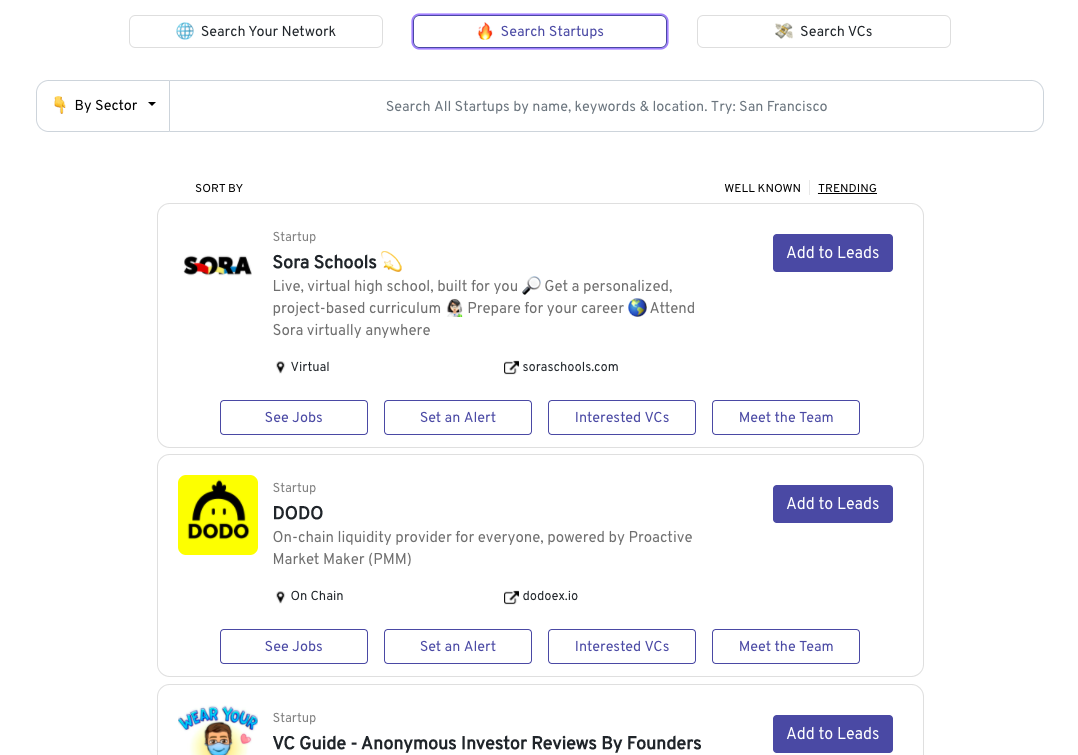This screenshot has height=755, width=1078.
Task: Switch to the Search VCs tab
Action: 823,32
